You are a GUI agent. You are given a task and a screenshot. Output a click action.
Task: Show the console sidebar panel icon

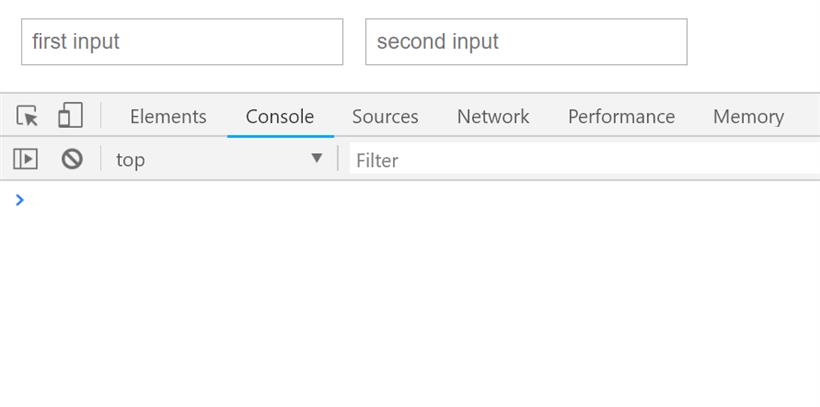pyautogui.click(x=25, y=159)
